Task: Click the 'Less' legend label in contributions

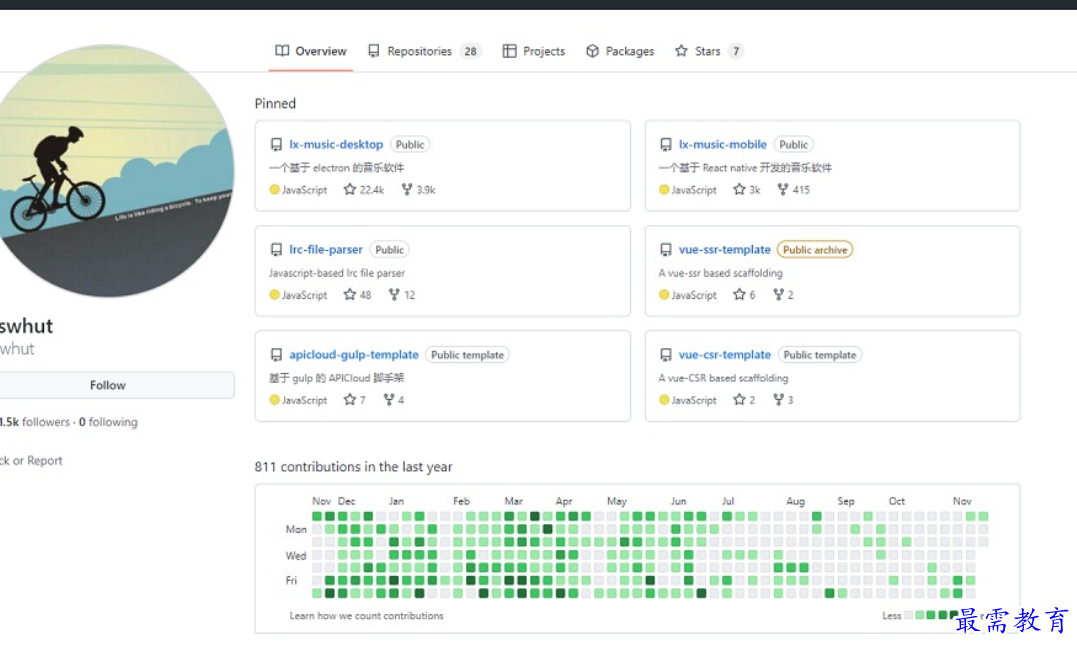Action: 892,616
